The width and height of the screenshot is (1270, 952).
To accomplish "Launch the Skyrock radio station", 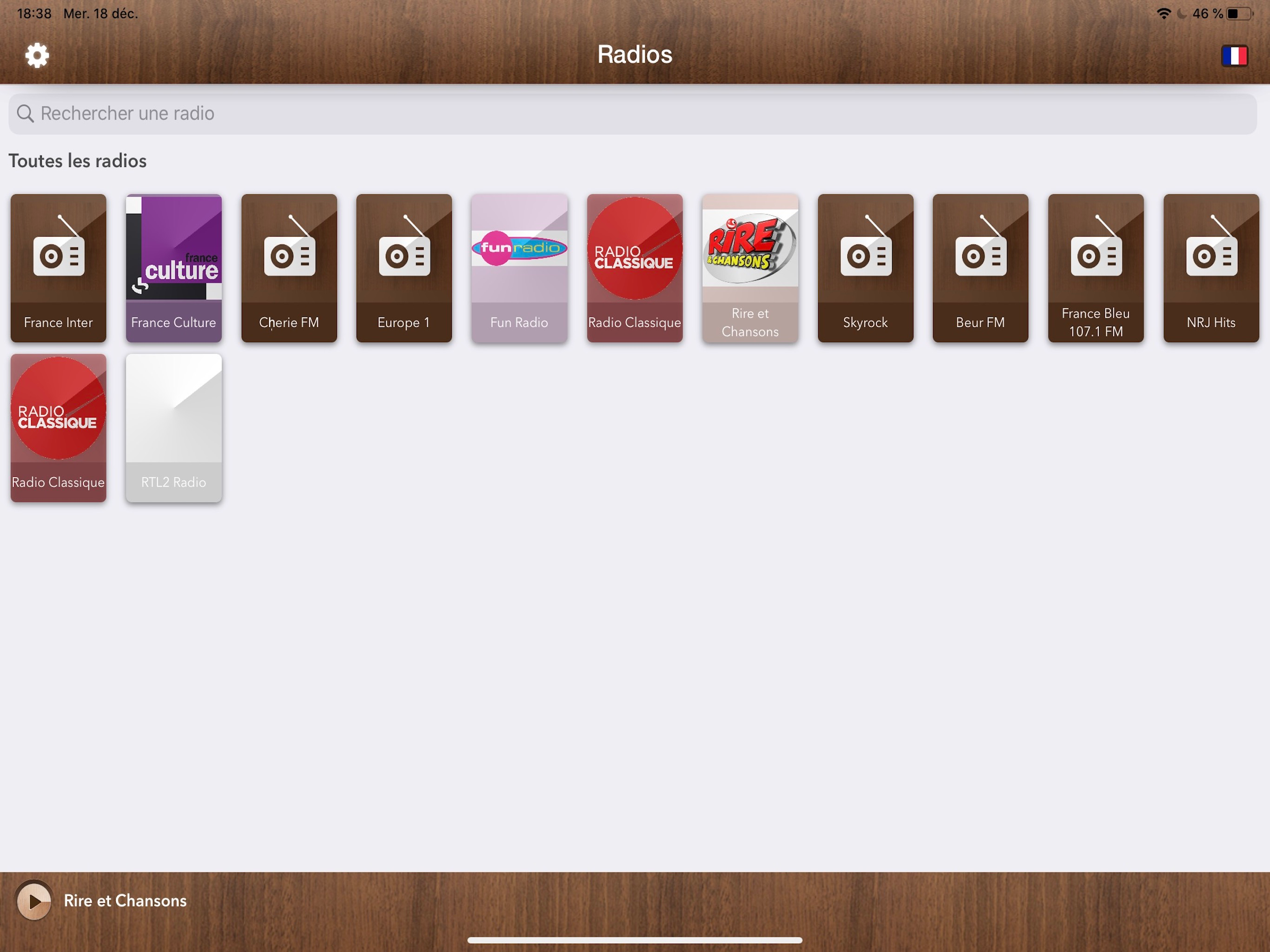I will pyautogui.click(x=866, y=268).
